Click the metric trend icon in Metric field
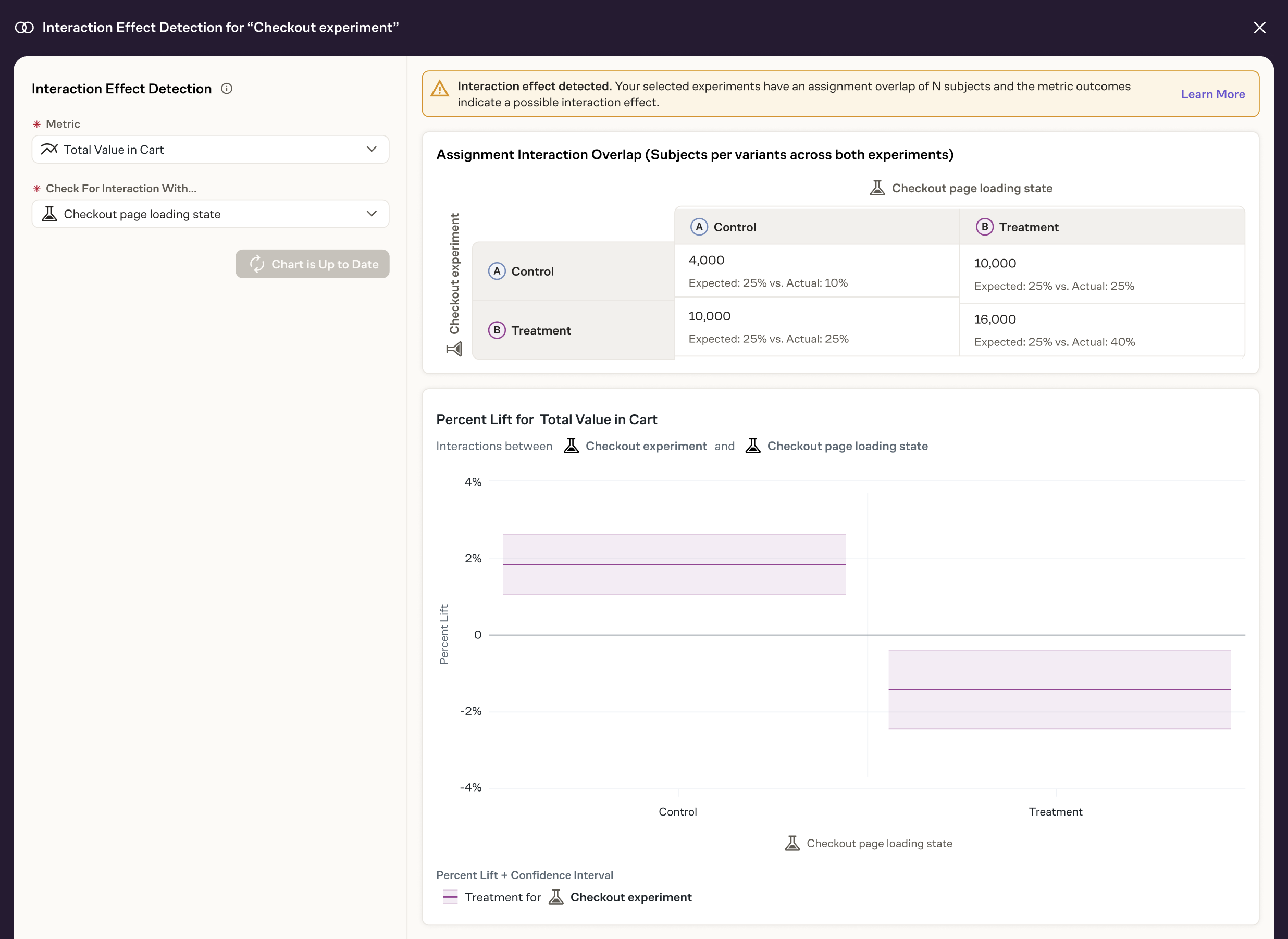 [49, 149]
